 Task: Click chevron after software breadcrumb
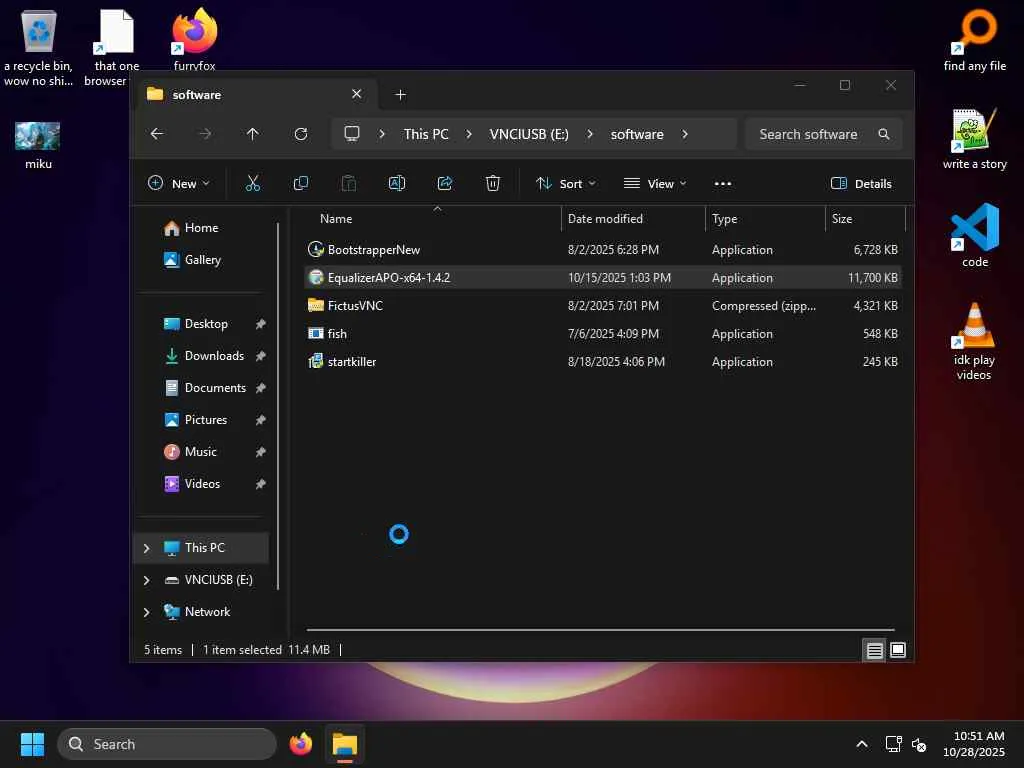click(x=684, y=134)
